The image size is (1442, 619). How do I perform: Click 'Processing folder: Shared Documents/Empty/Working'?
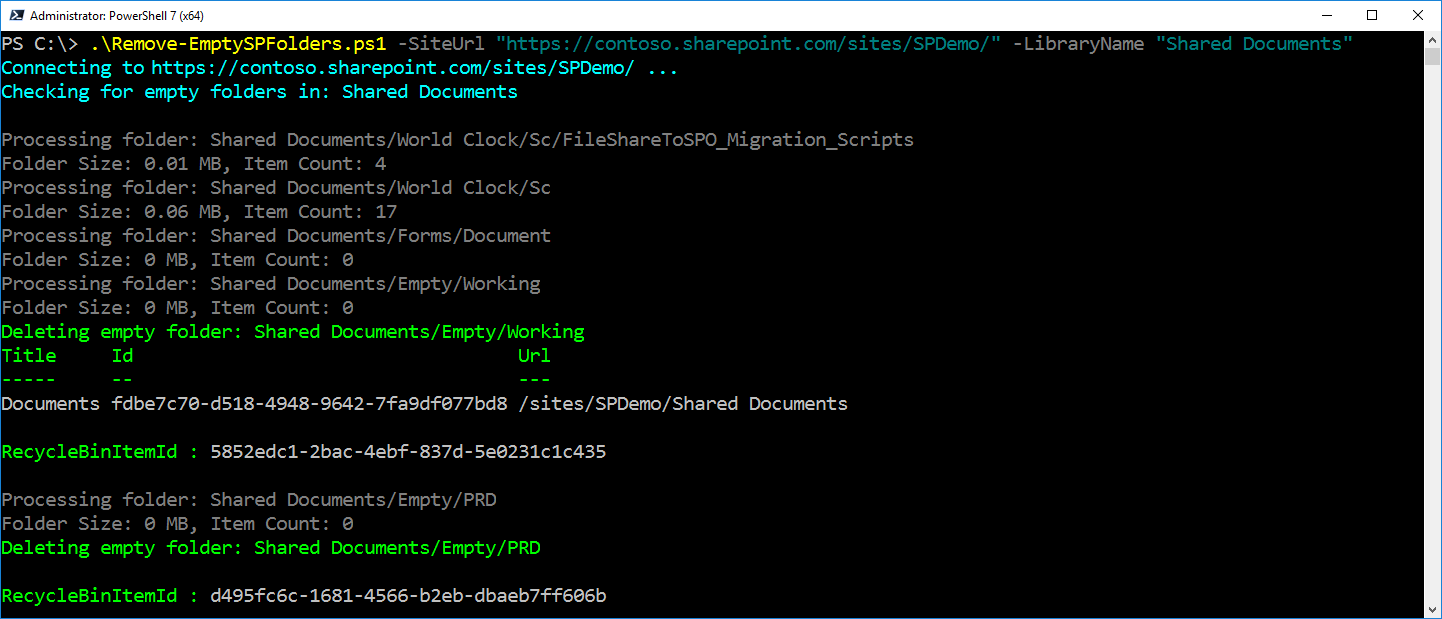click(271, 284)
